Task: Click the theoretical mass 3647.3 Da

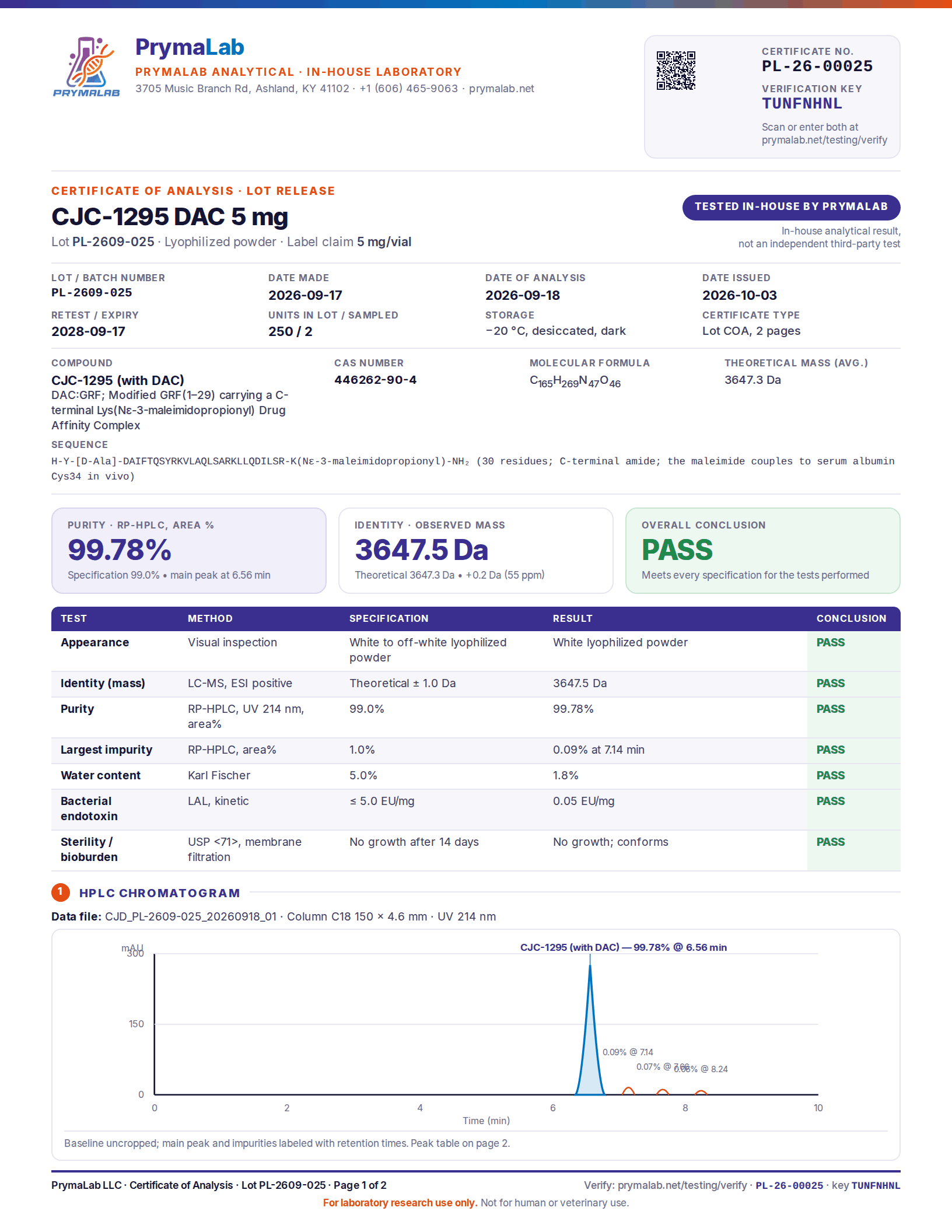Action: 752,380
